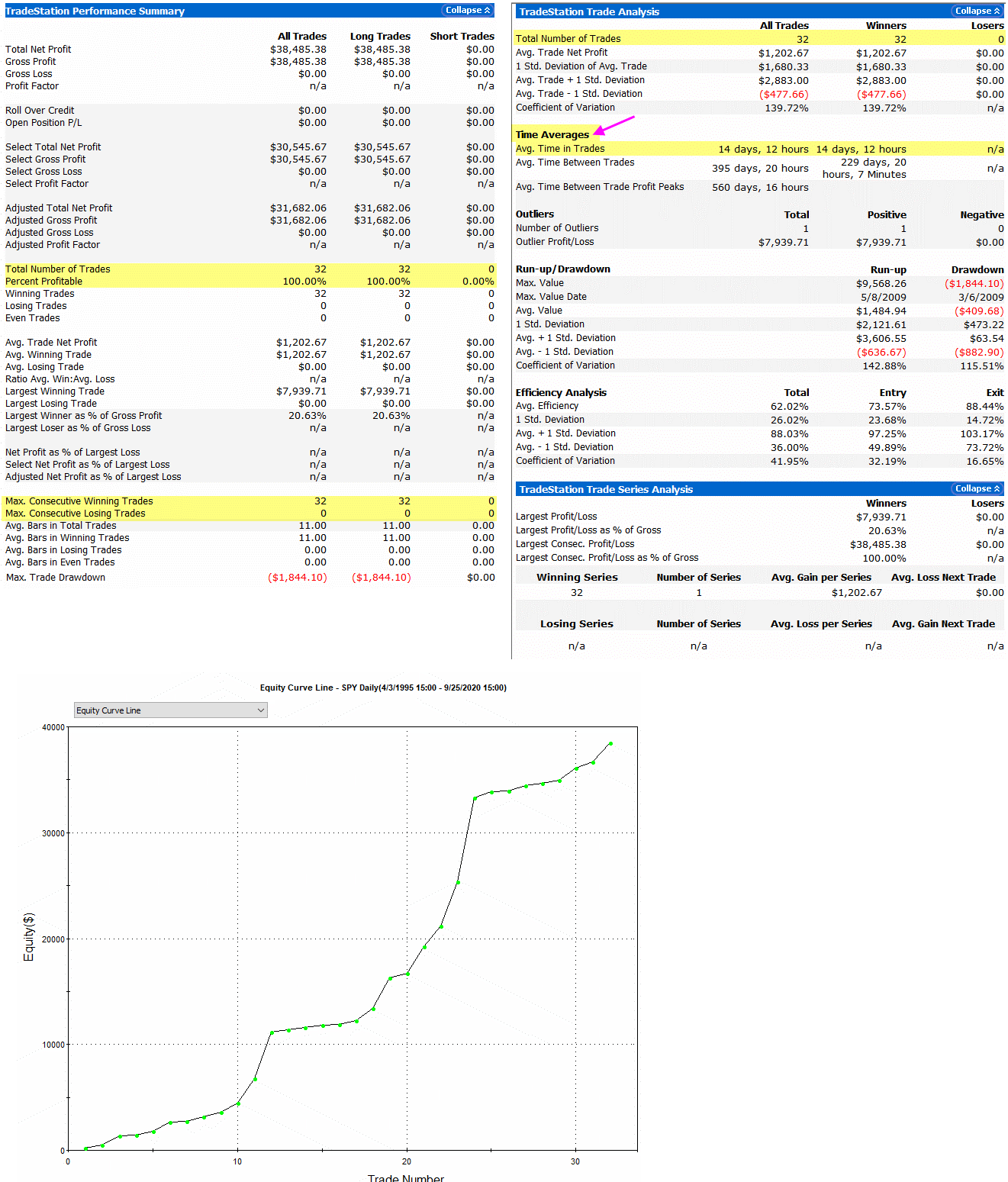Click the Roll Over Credit label

[40, 111]
